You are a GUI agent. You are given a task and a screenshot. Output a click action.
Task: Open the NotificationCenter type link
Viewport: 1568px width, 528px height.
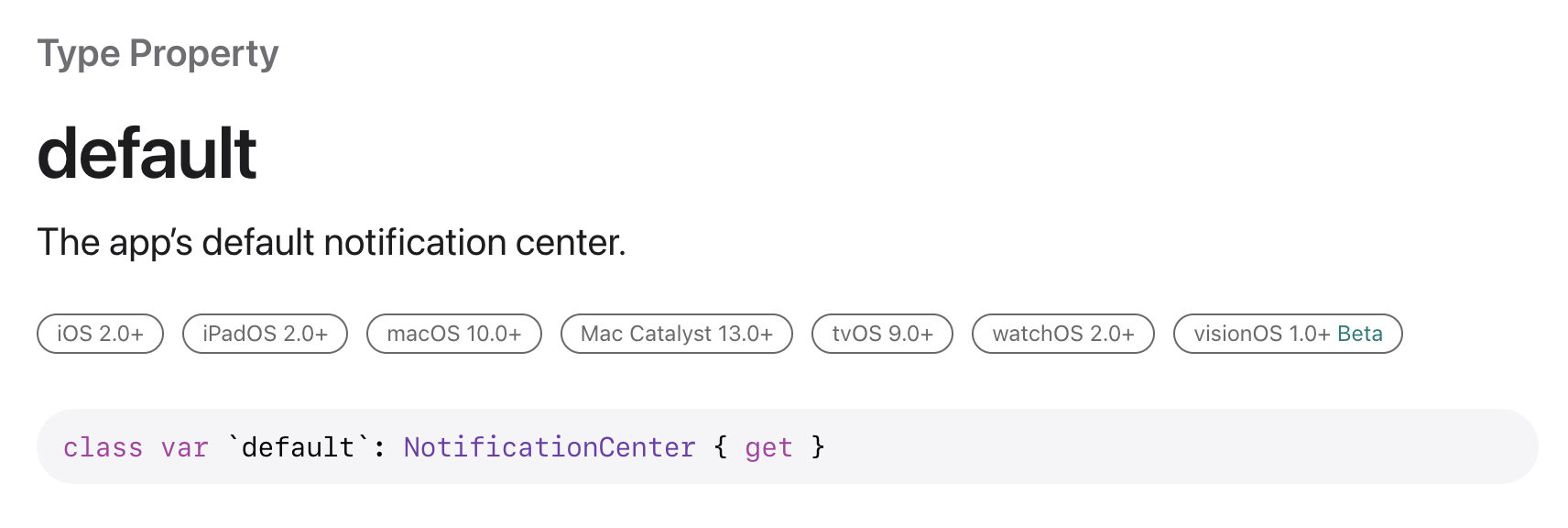[550, 447]
